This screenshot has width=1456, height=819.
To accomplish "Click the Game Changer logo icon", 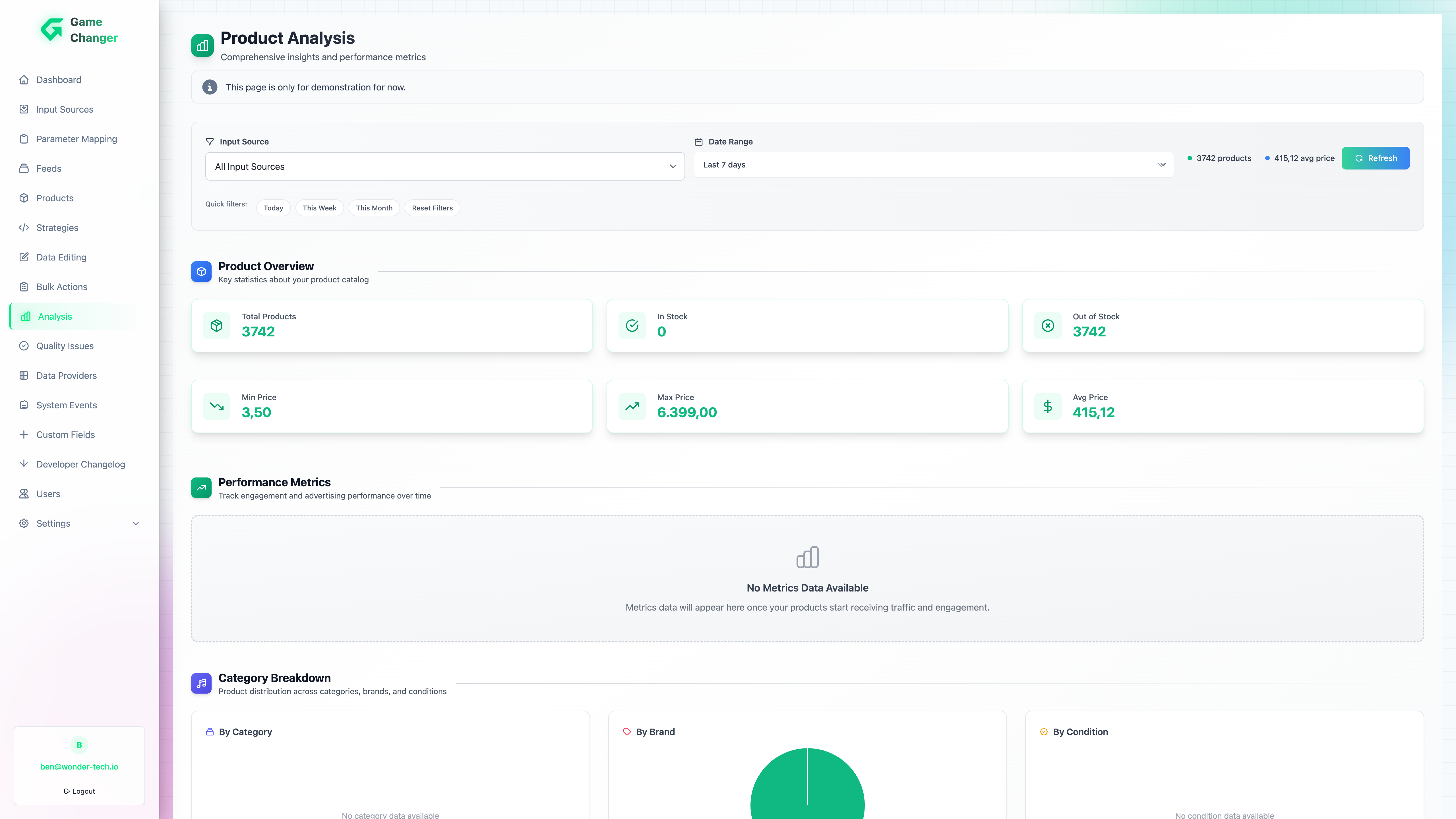I will click(52, 30).
